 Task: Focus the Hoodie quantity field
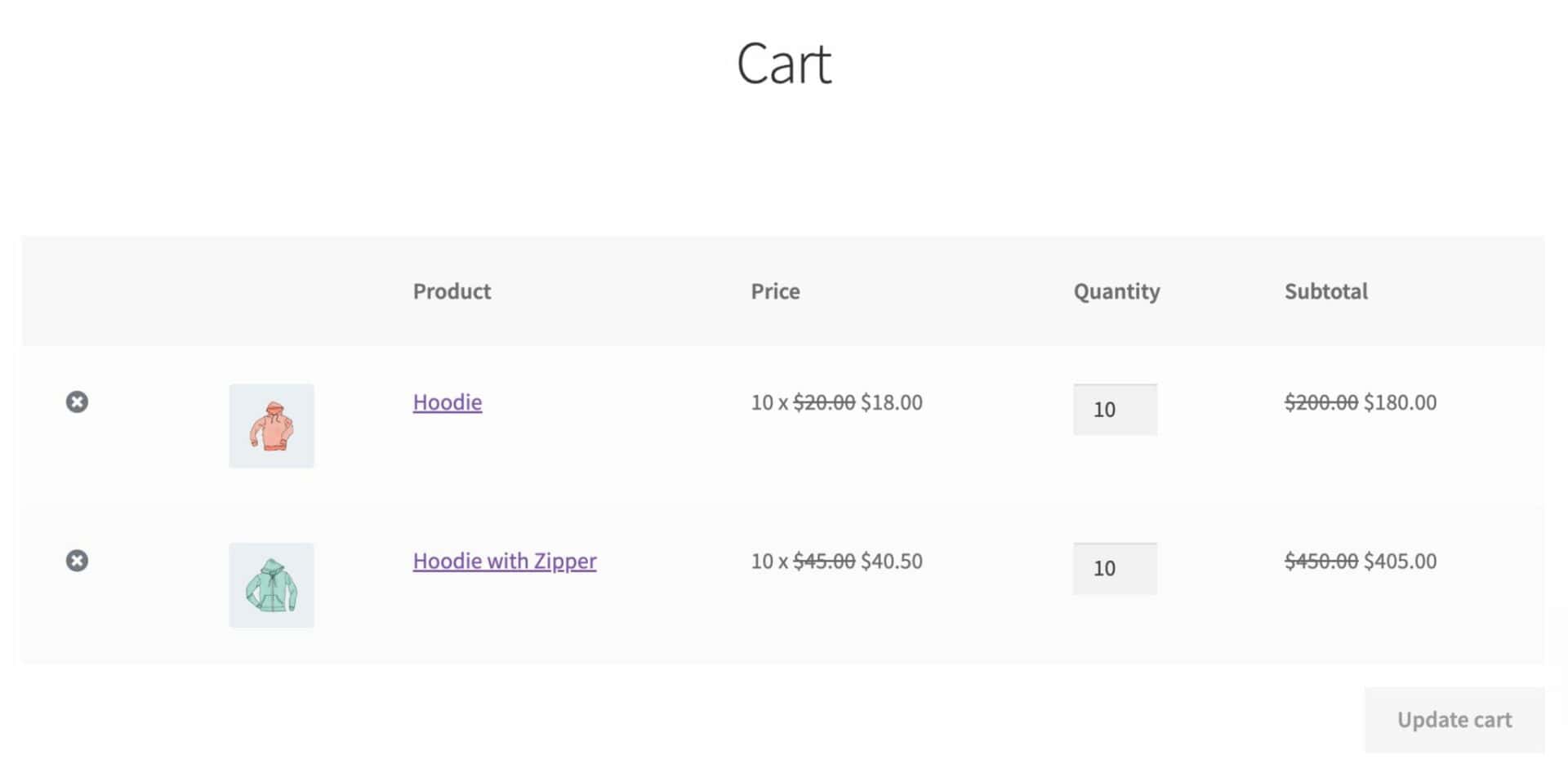(1115, 410)
